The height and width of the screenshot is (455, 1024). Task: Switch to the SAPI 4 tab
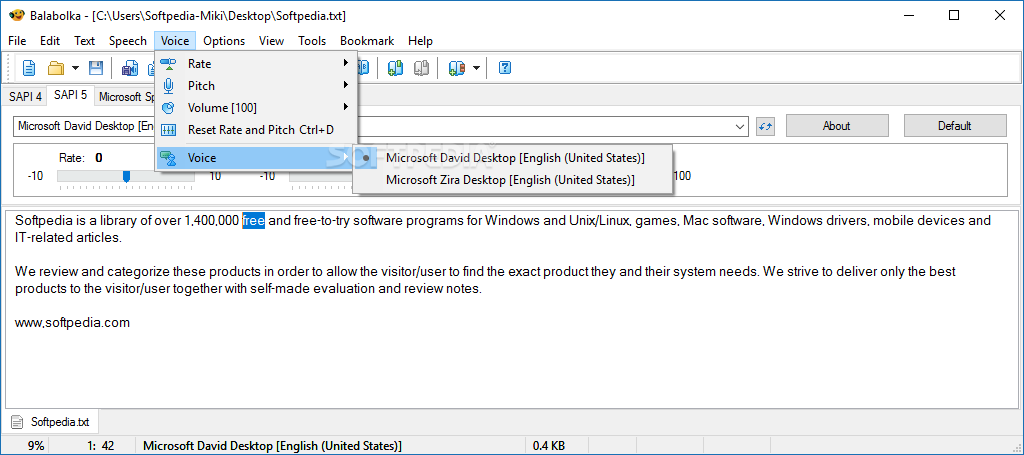[x=25, y=97]
